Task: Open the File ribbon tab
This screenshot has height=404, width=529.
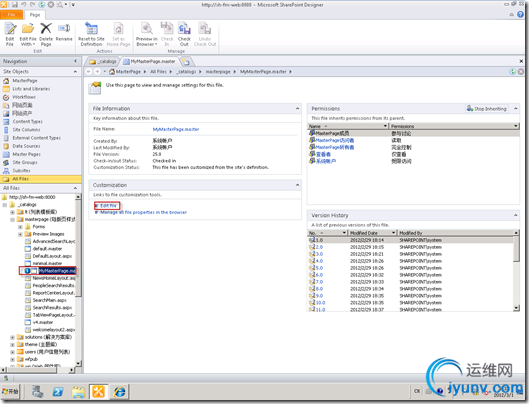Action: [x=11, y=15]
